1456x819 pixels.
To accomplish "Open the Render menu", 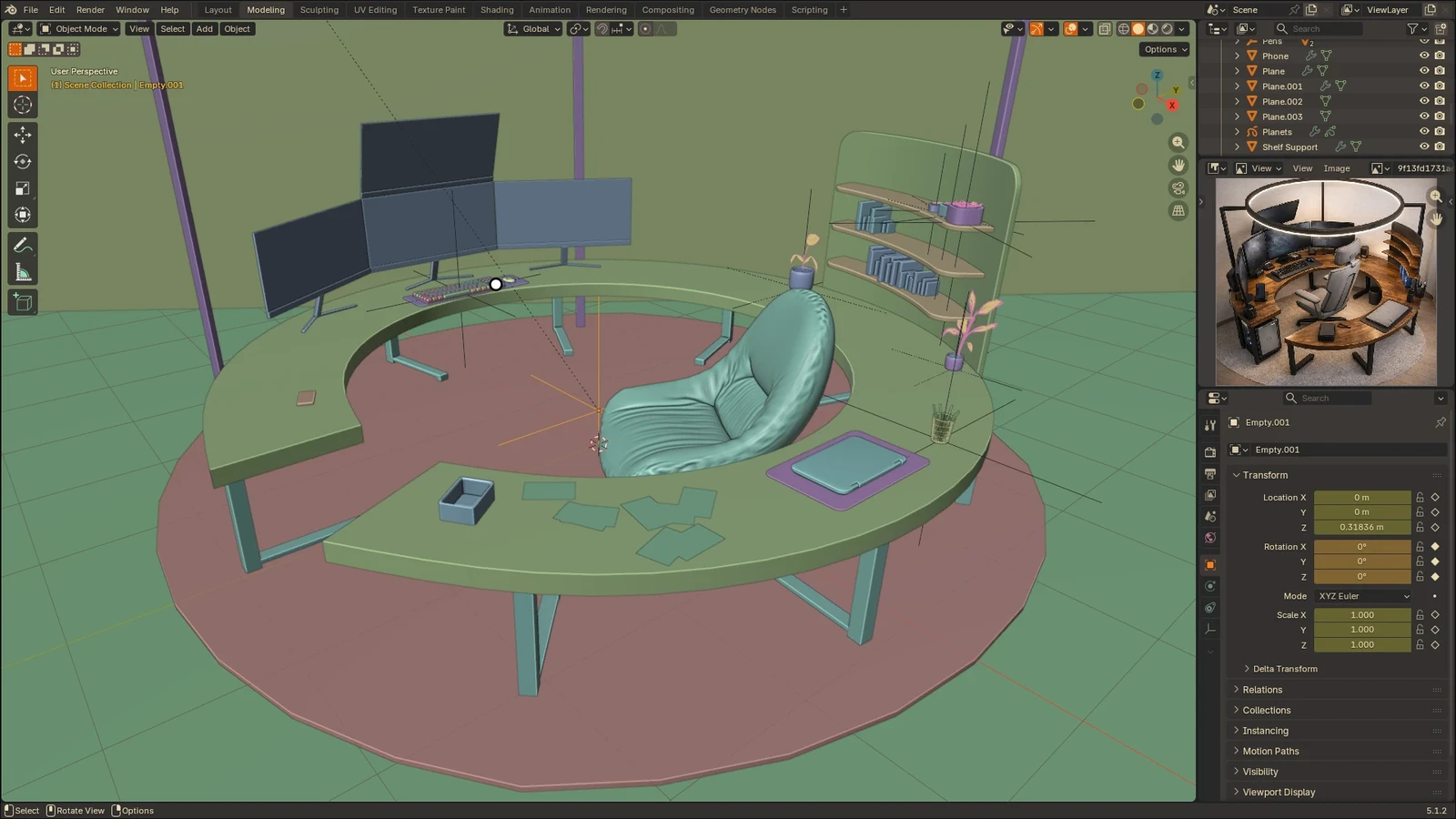I will tap(90, 10).
